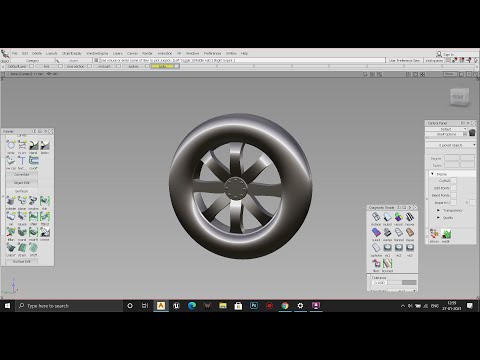The width and height of the screenshot is (480, 360).
Task: Toggle the midpart layer checkbox
Action: tap(118, 66)
